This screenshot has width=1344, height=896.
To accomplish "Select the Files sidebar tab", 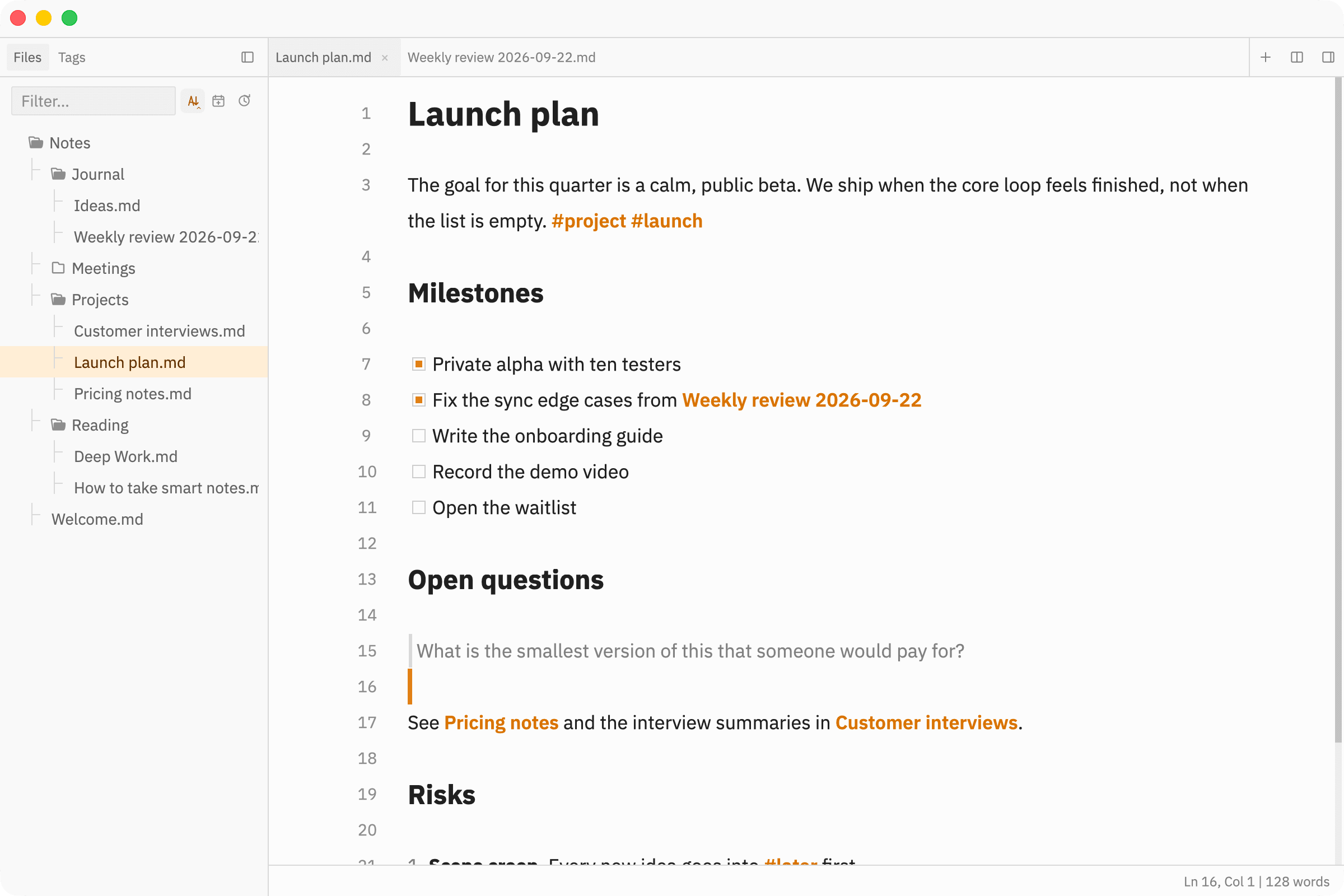I will pos(27,57).
